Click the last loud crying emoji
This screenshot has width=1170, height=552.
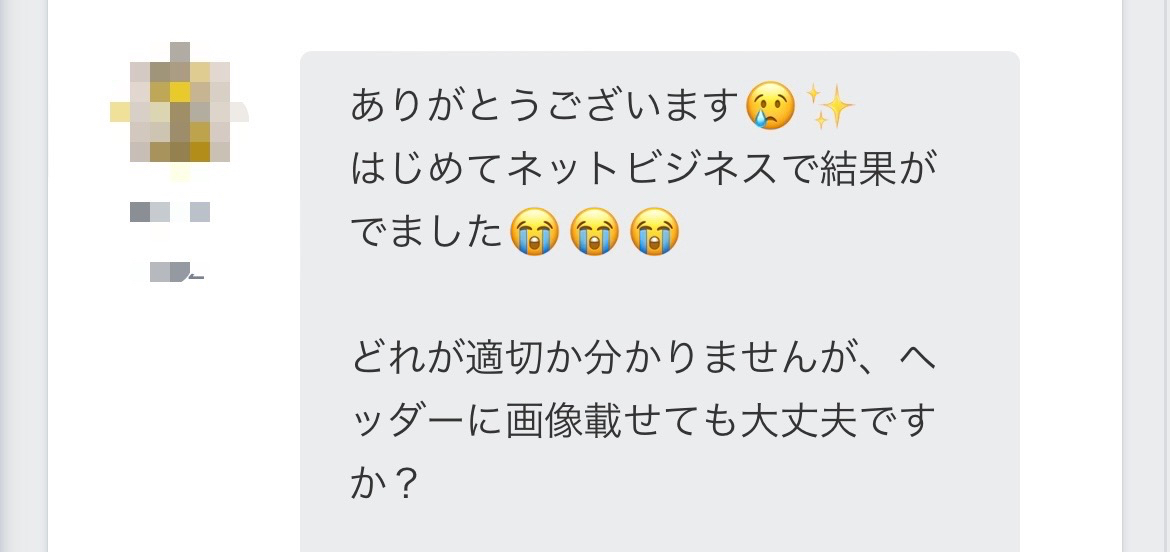pos(654,232)
